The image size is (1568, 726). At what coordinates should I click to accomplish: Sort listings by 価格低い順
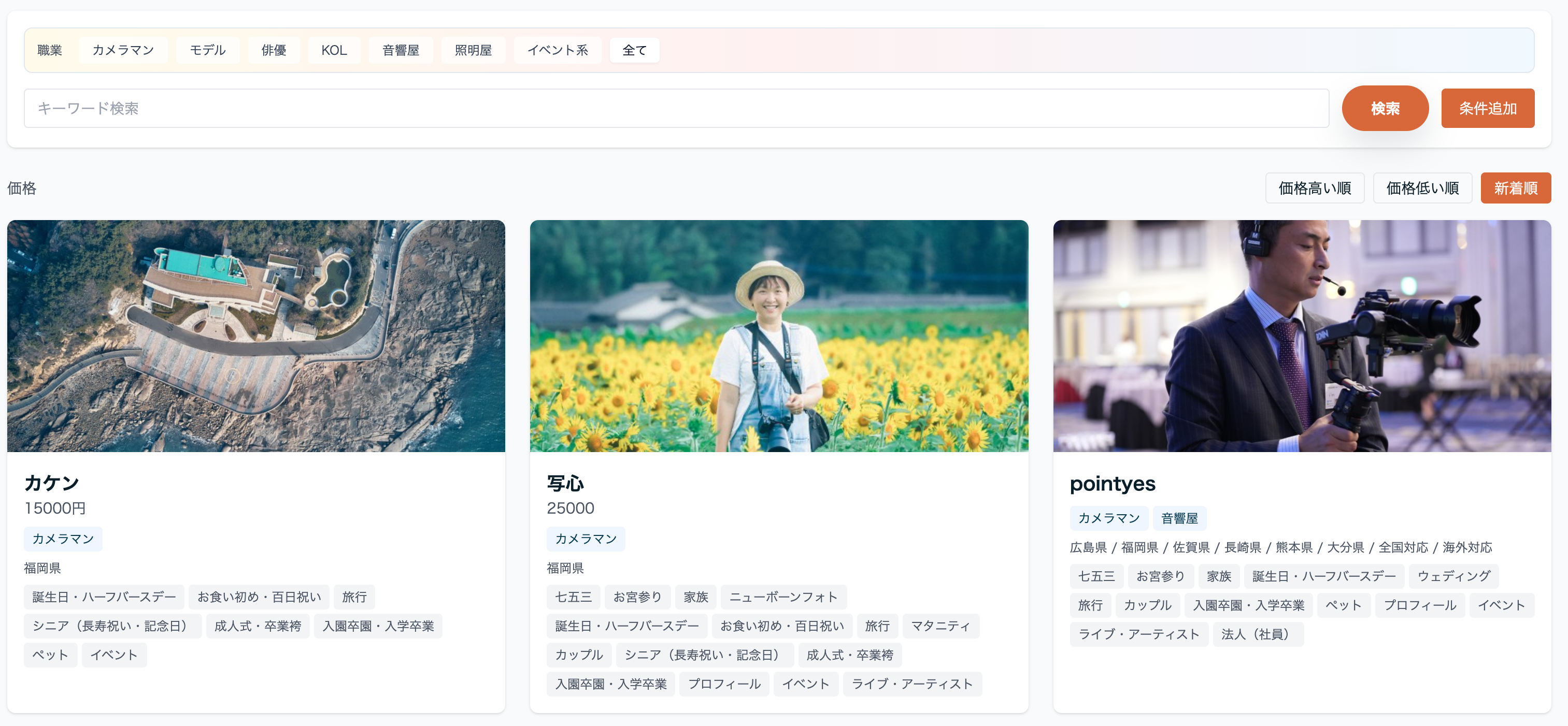point(1421,188)
